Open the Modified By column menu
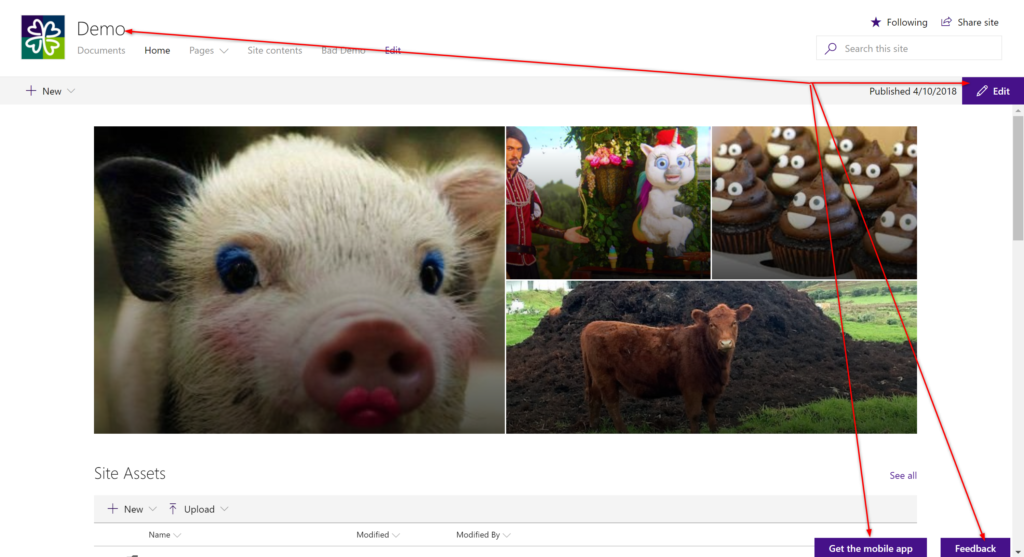This screenshot has width=1024, height=557. point(483,535)
